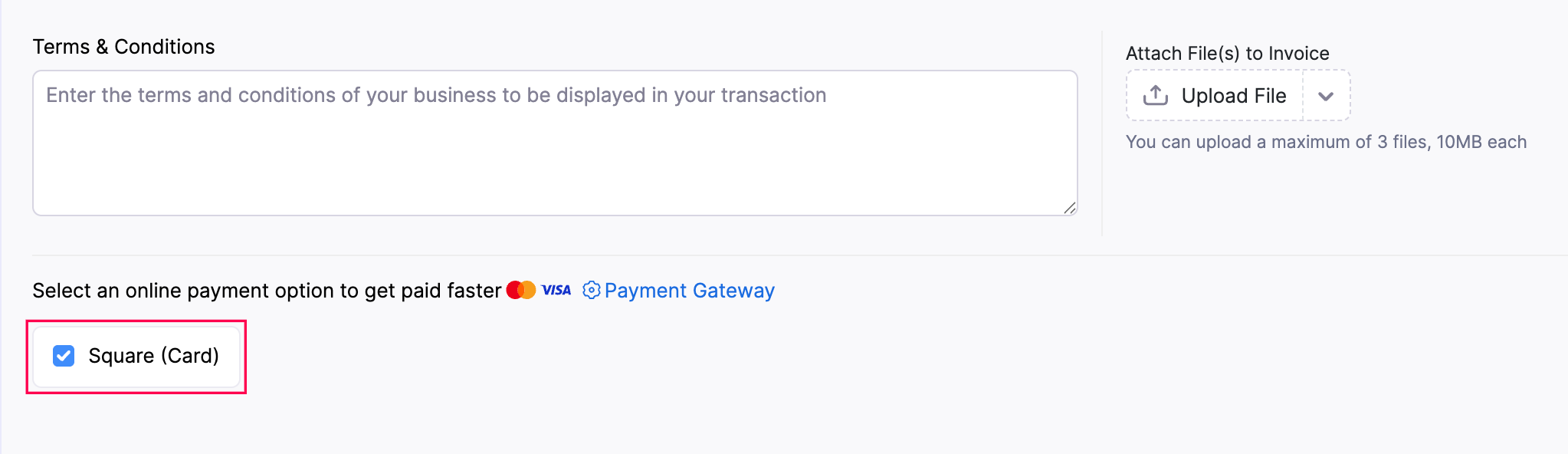Click the maximum 3 files hint text

click(1326, 142)
